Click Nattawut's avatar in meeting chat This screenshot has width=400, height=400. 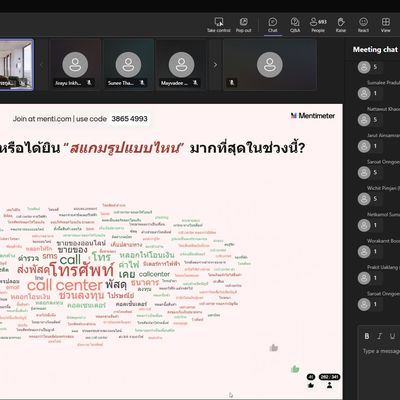[364, 120]
